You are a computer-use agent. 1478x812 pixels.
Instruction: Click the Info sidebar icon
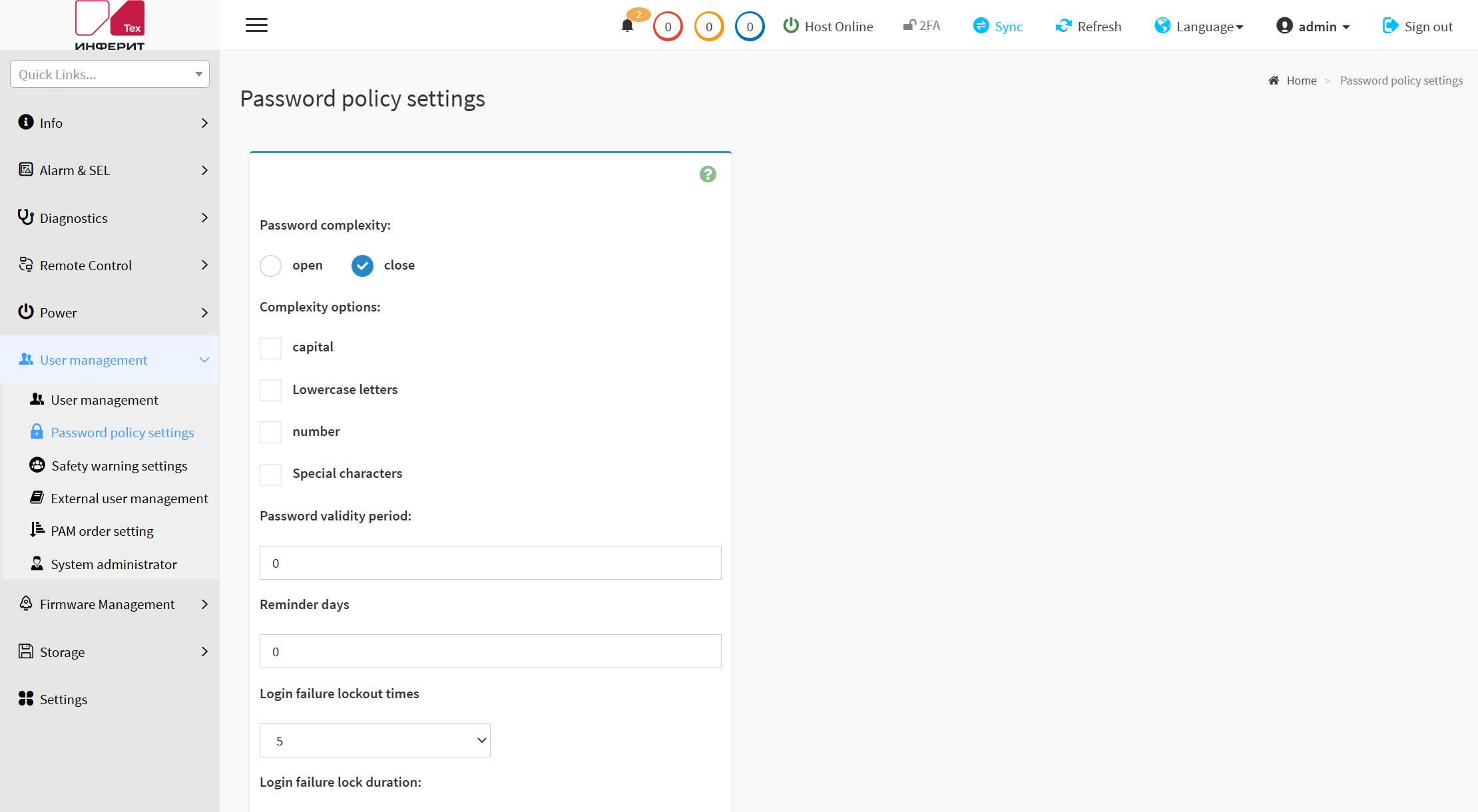coord(26,122)
